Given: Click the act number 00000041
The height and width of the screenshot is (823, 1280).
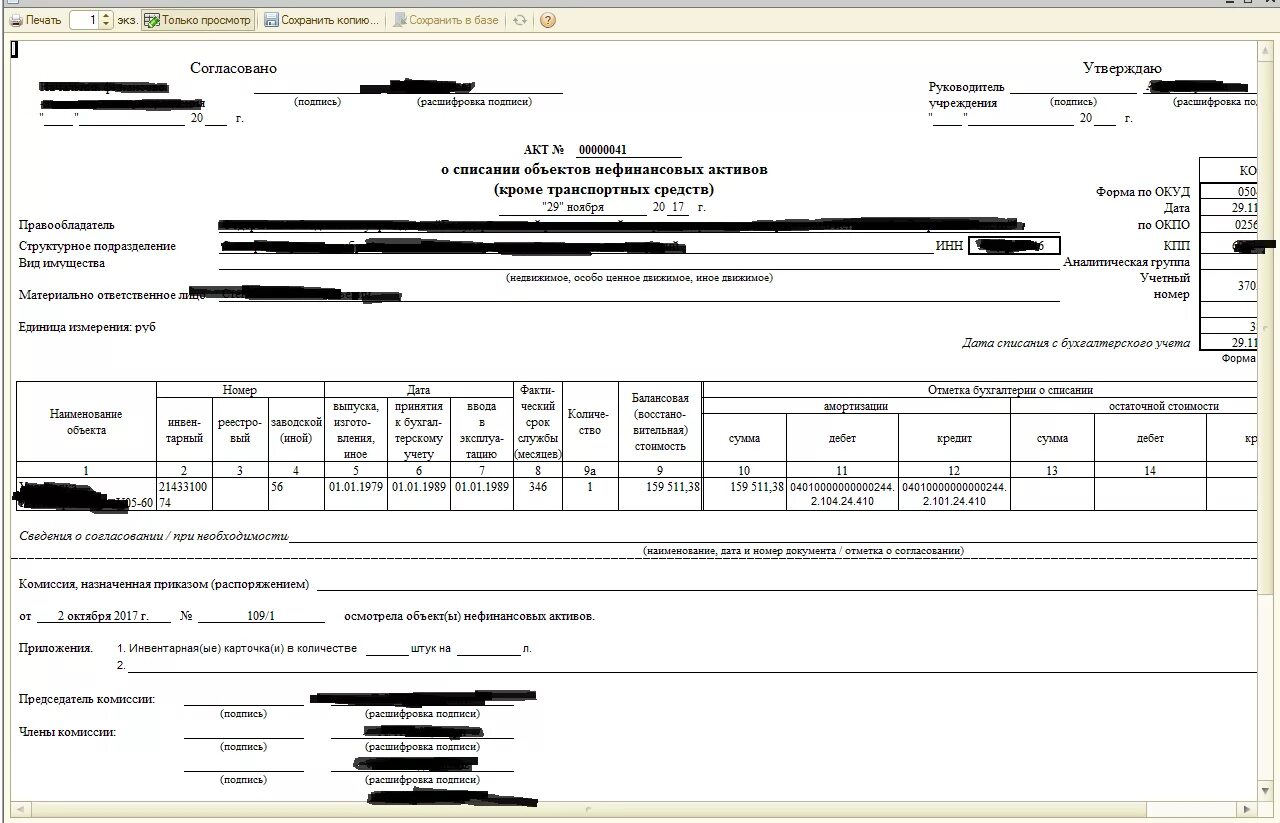Looking at the screenshot, I should click(x=603, y=150).
